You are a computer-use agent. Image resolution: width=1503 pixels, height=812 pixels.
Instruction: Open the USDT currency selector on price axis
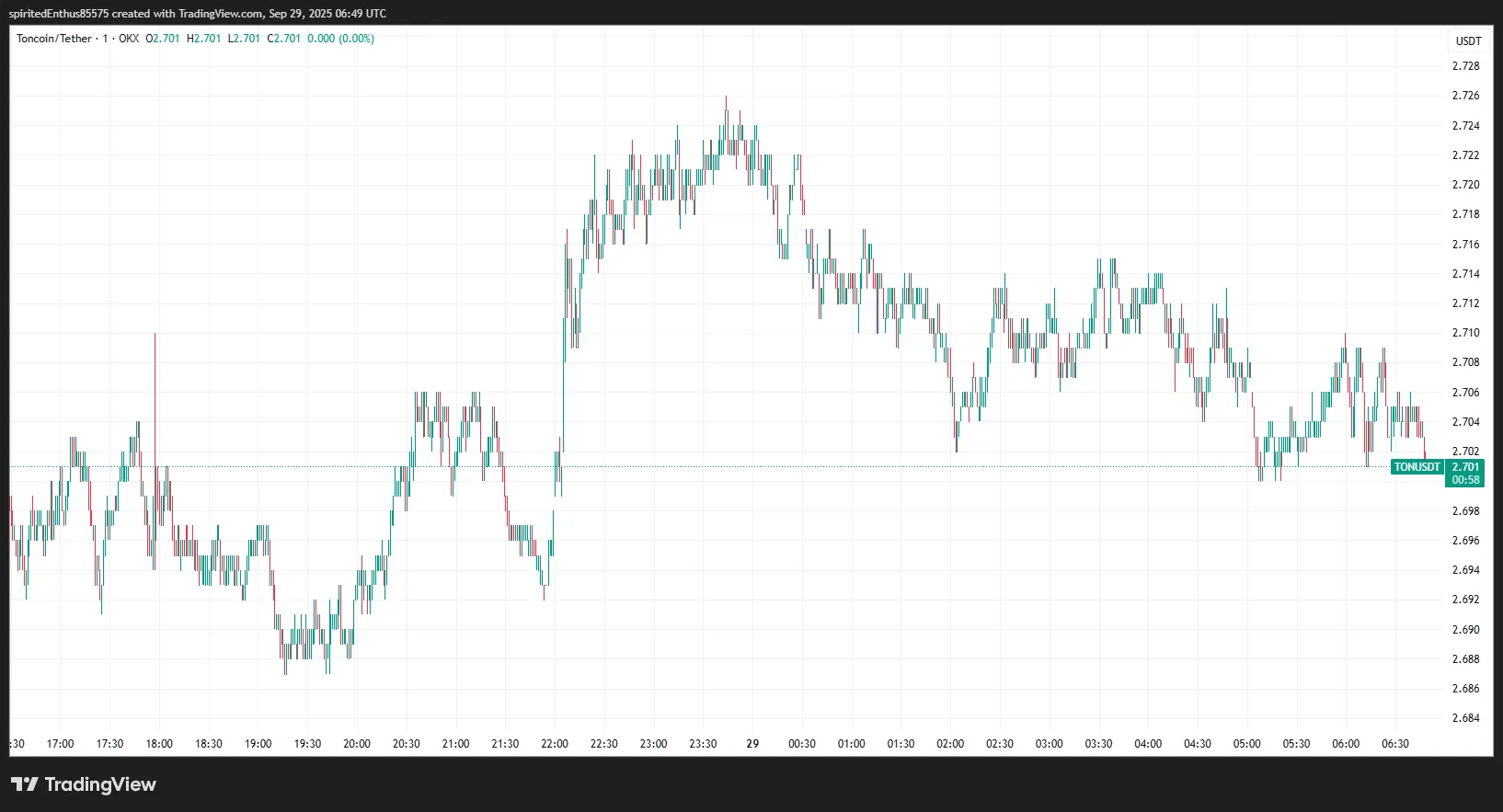click(x=1468, y=41)
